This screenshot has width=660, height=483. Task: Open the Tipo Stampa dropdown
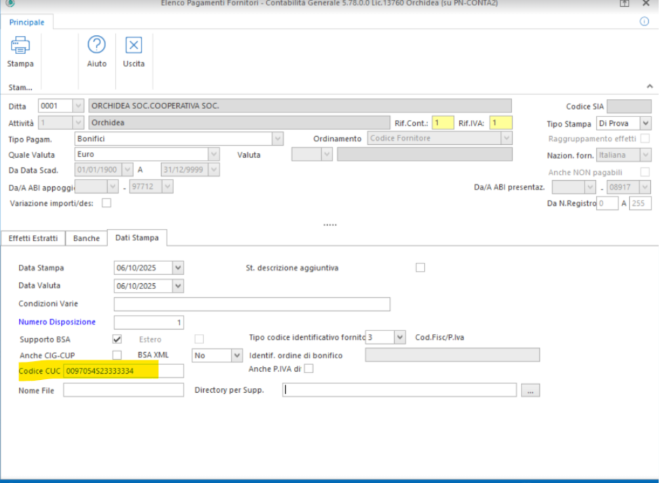tap(645, 122)
